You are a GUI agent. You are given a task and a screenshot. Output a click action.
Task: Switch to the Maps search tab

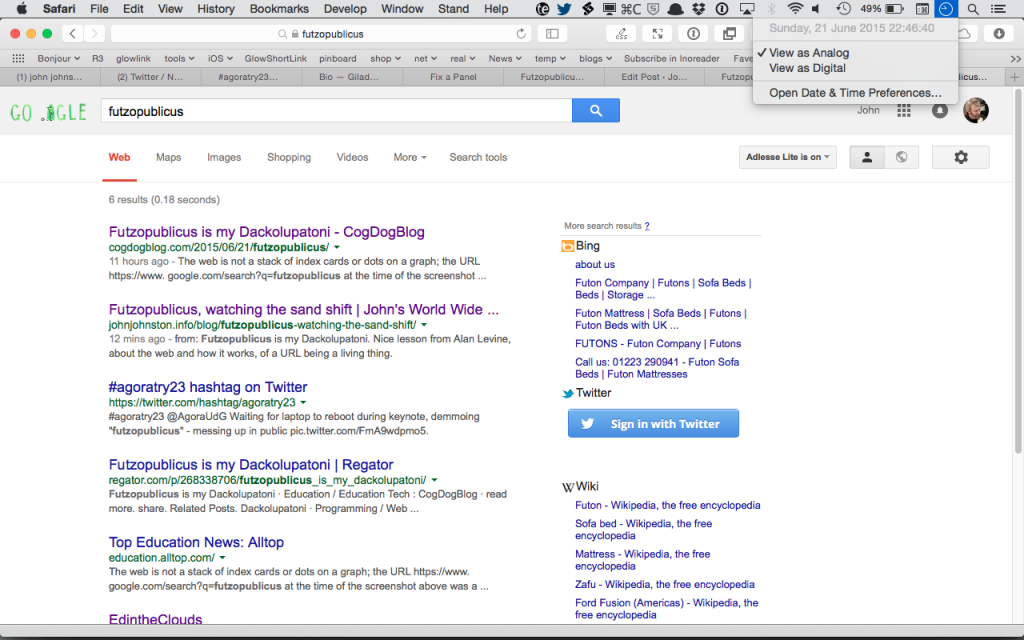(x=168, y=157)
